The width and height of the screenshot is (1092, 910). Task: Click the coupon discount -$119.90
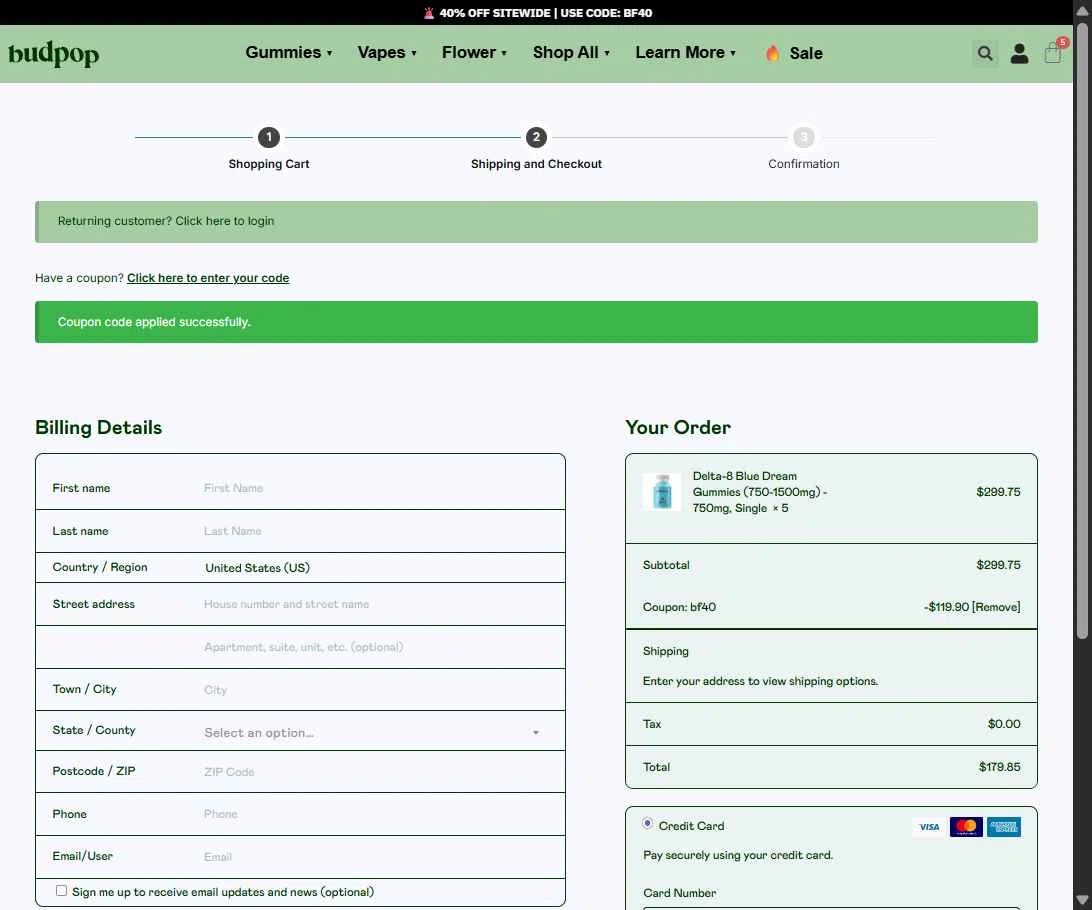pyautogui.click(x=946, y=606)
